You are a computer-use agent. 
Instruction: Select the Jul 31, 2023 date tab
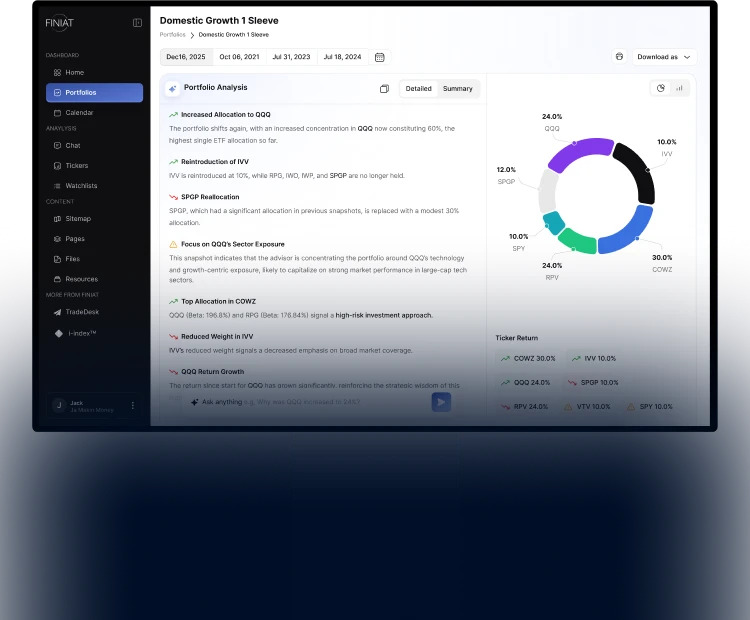291,57
